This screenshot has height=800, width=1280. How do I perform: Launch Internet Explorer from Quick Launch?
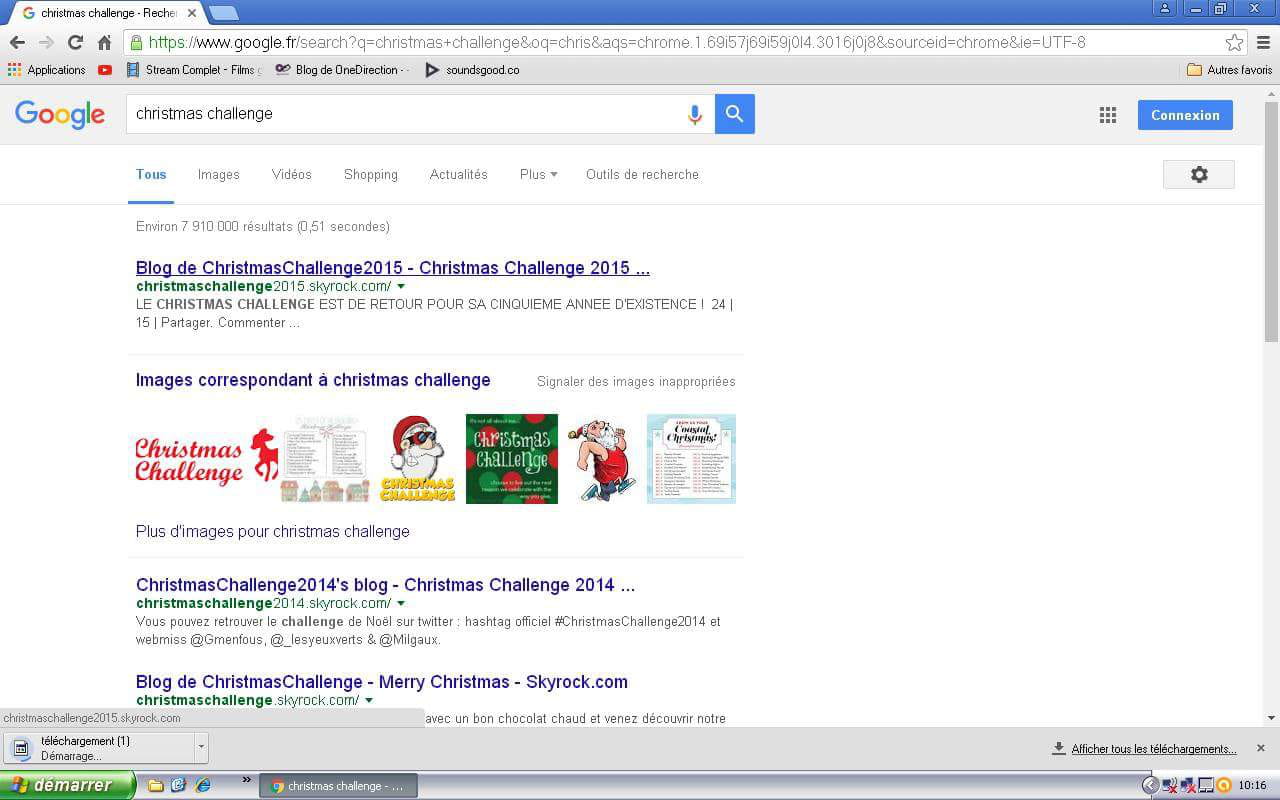203,786
